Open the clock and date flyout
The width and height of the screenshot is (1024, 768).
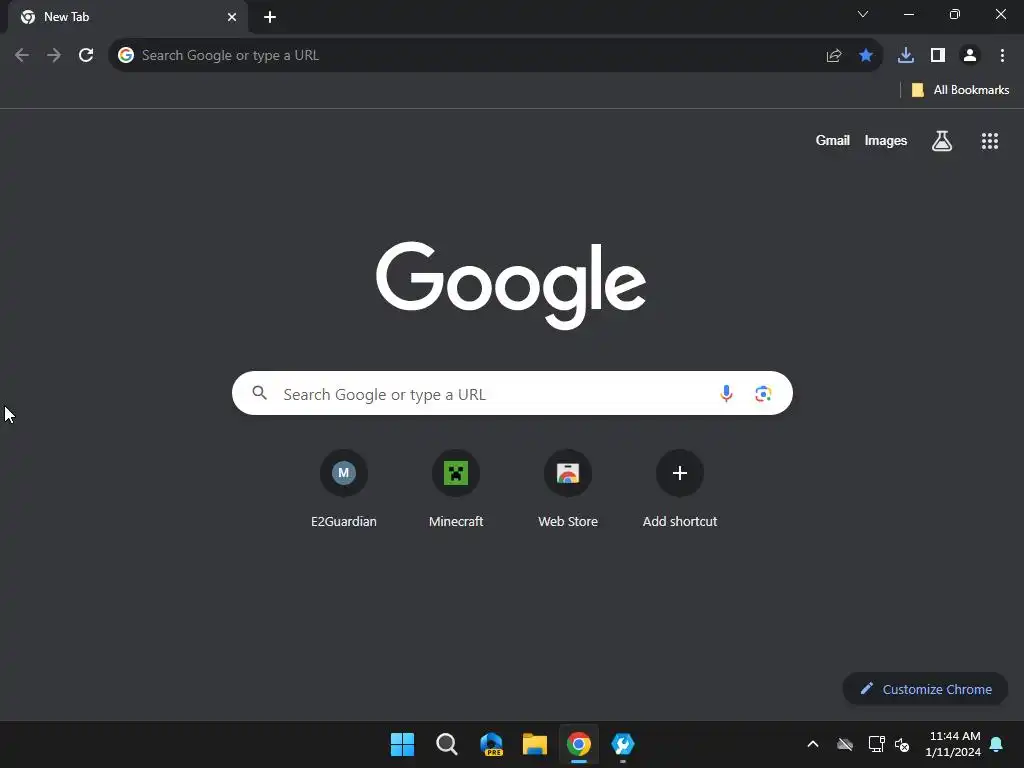[x=953, y=744]
